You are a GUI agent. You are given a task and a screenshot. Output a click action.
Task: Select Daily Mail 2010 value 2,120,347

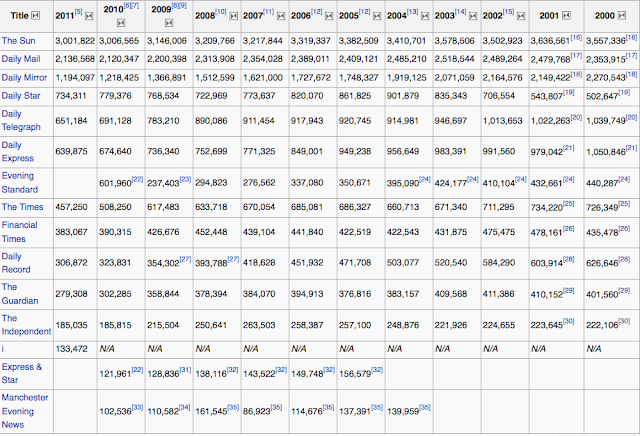(x=119, y=59)
